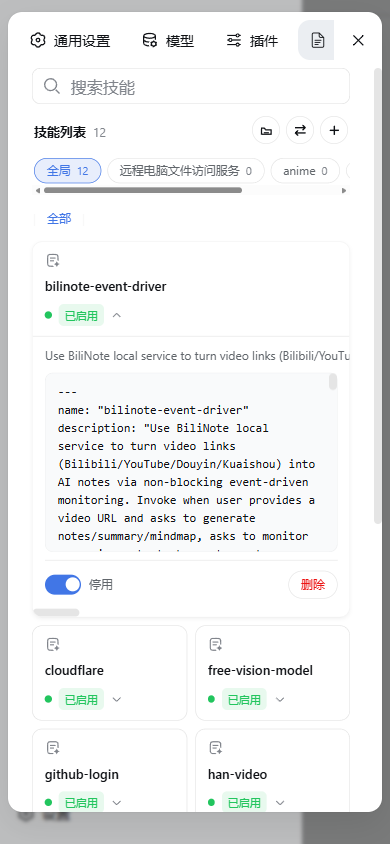
Task: Click the 已启用 badge on free-vision-model
Action: [244, 699]
